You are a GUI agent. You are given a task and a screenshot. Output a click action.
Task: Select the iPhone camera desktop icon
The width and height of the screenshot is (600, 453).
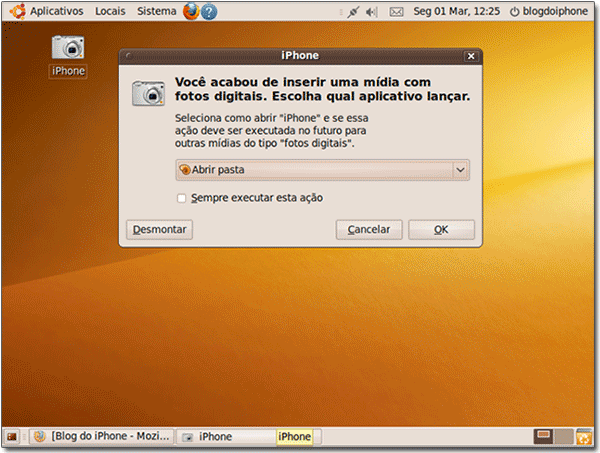pos(68,47)
